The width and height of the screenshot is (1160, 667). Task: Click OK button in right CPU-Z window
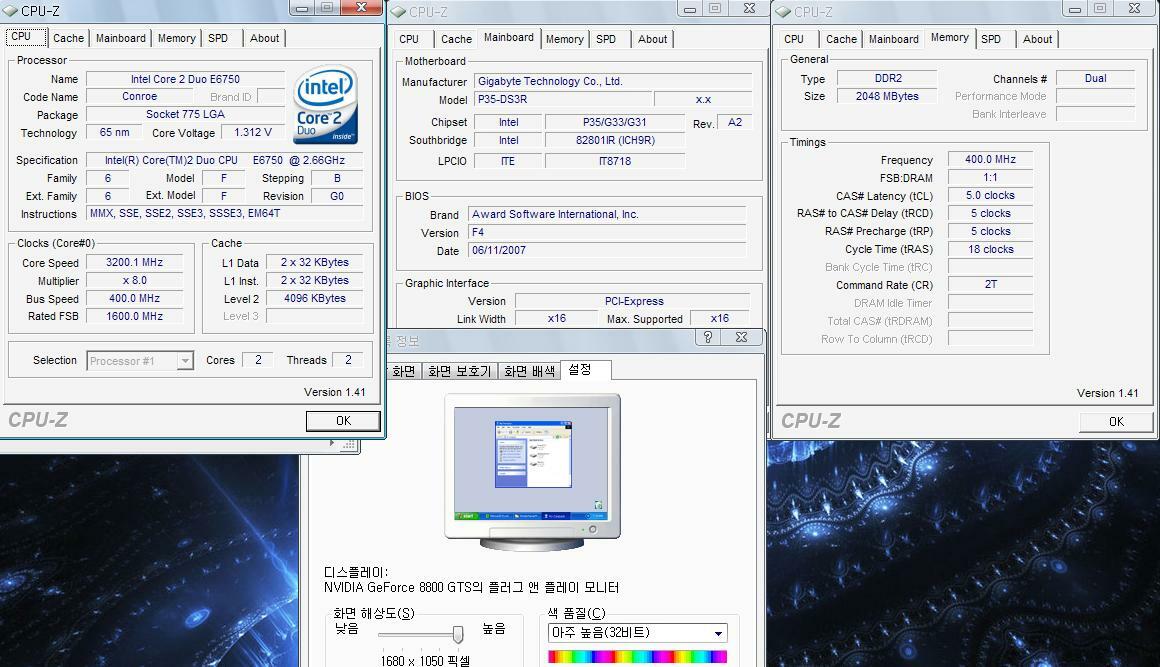[x=1116, y=421]
